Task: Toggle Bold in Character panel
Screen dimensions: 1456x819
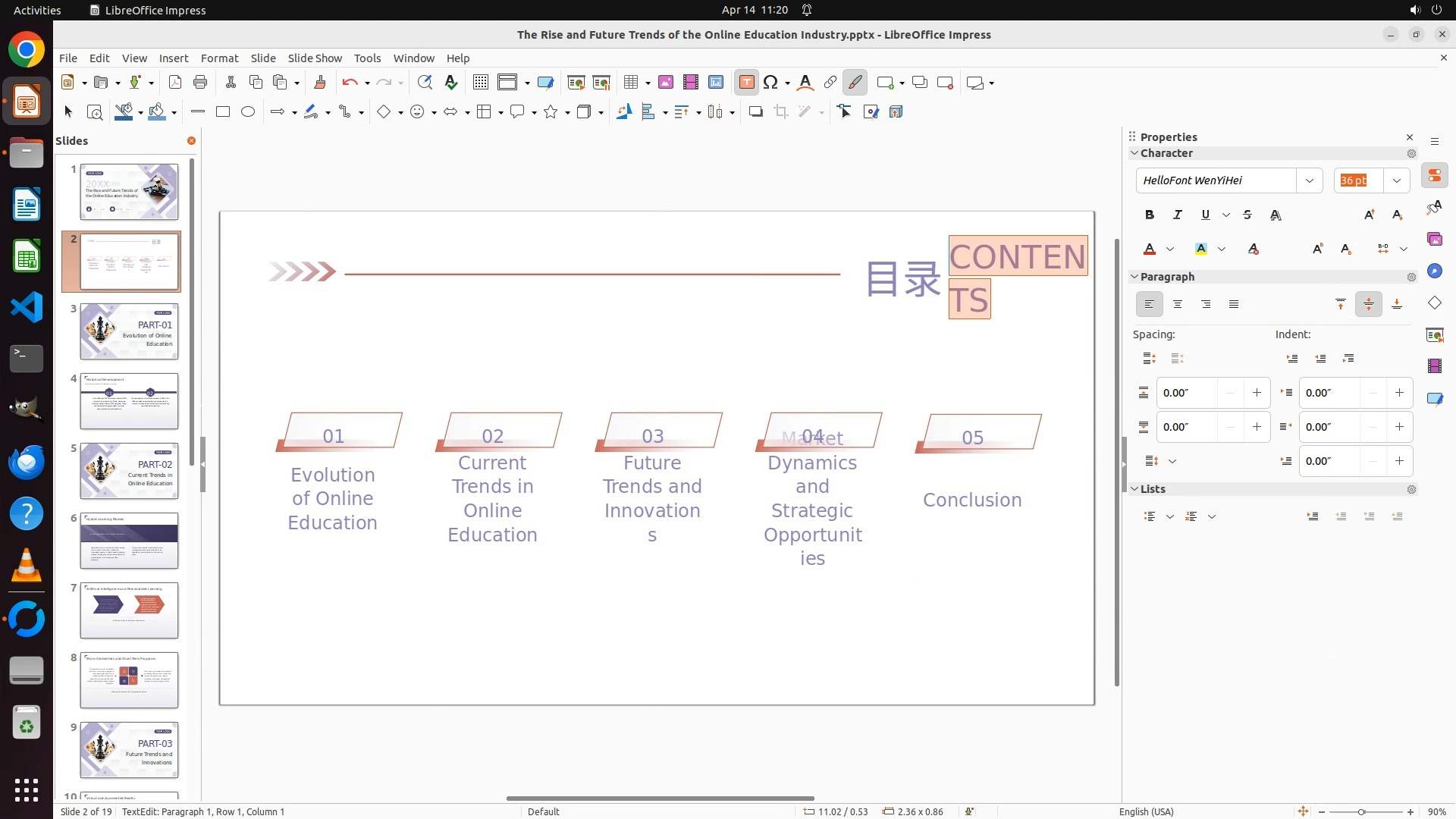Action: coord(1150,215)
